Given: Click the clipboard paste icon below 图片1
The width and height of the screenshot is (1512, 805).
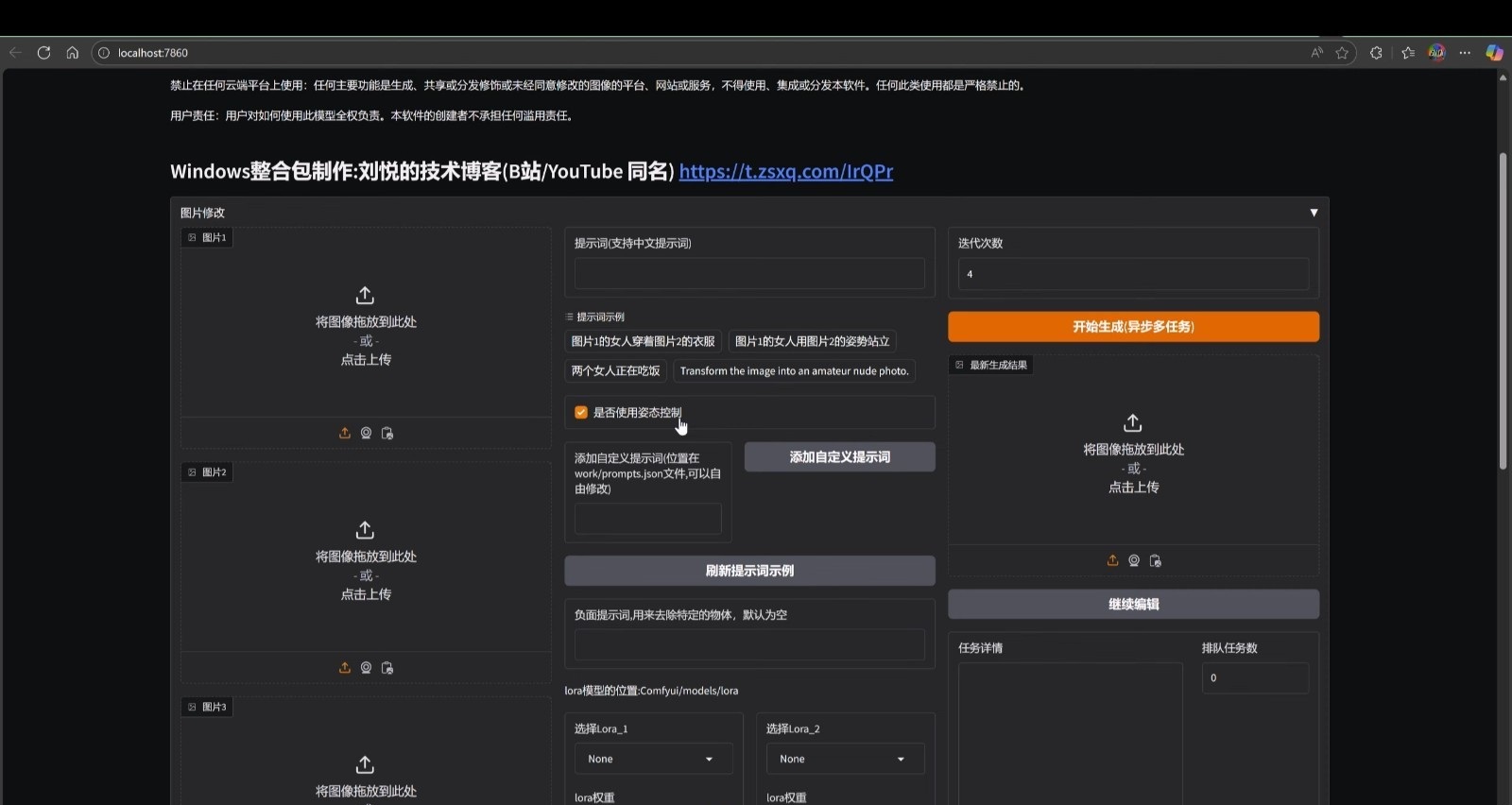Looking at the screenshot, I should tap(387, 433).
